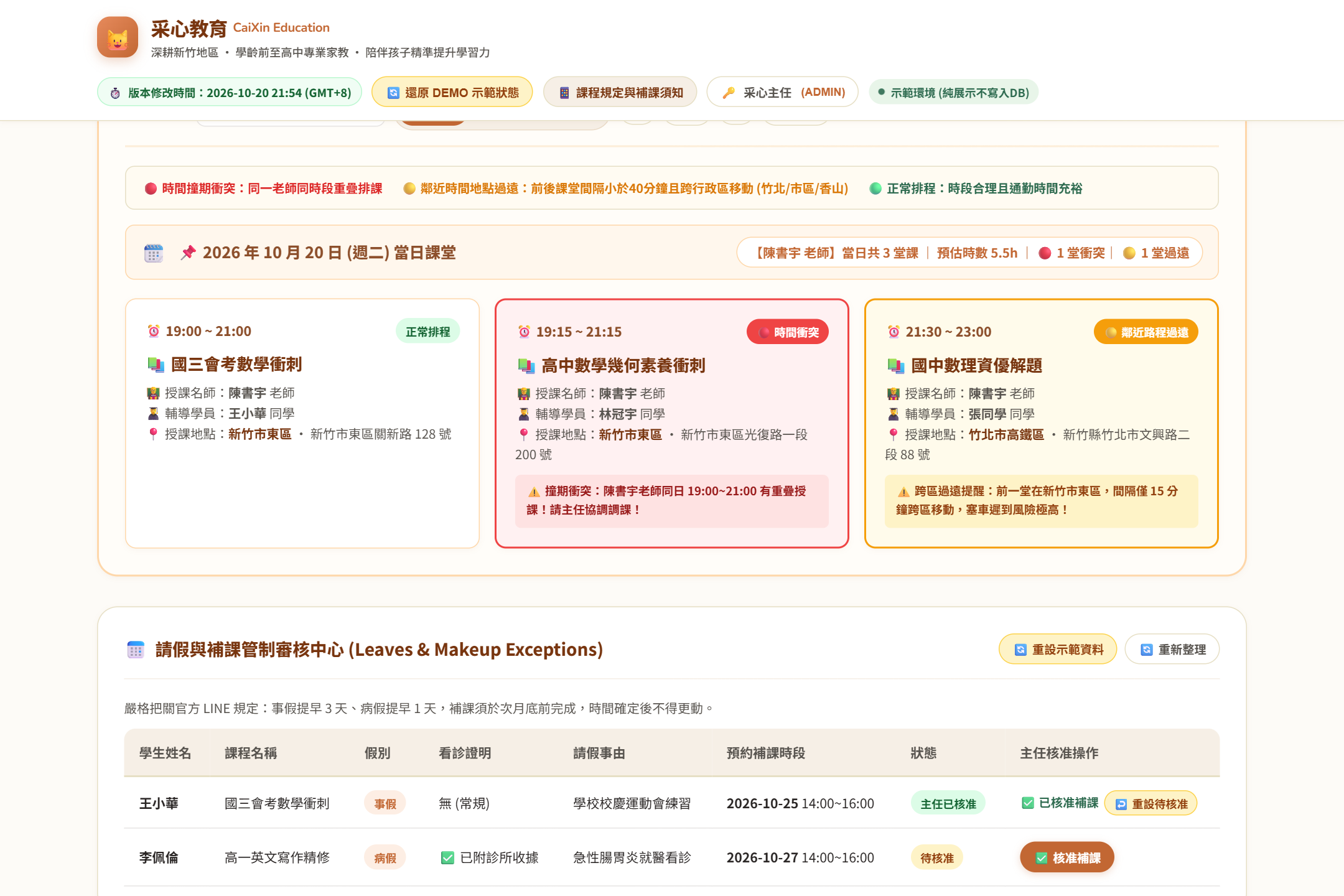This screenshot has width=1344, height=896.
Task: Click the location pin in 高中數學幾何素養衝刺 card
Action: [x=524, y=435]
